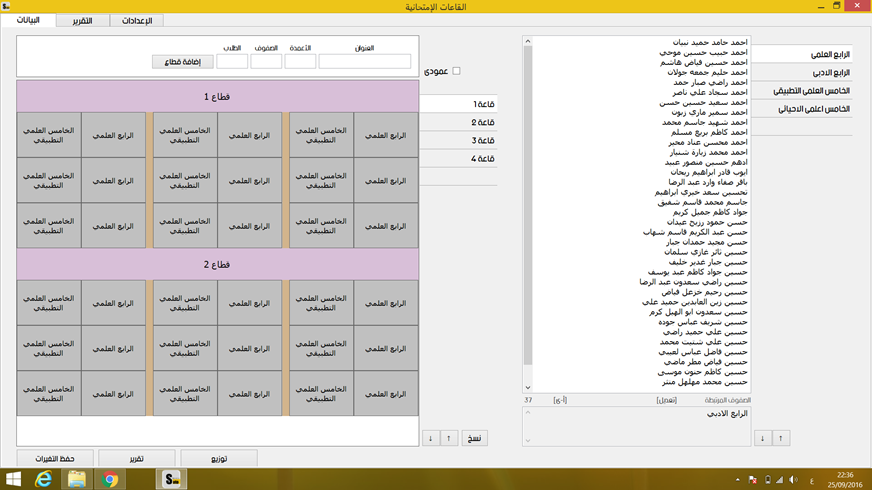872x490 pixels.
Task: Switch to the التقرير tab
Action: click(81, 21)
